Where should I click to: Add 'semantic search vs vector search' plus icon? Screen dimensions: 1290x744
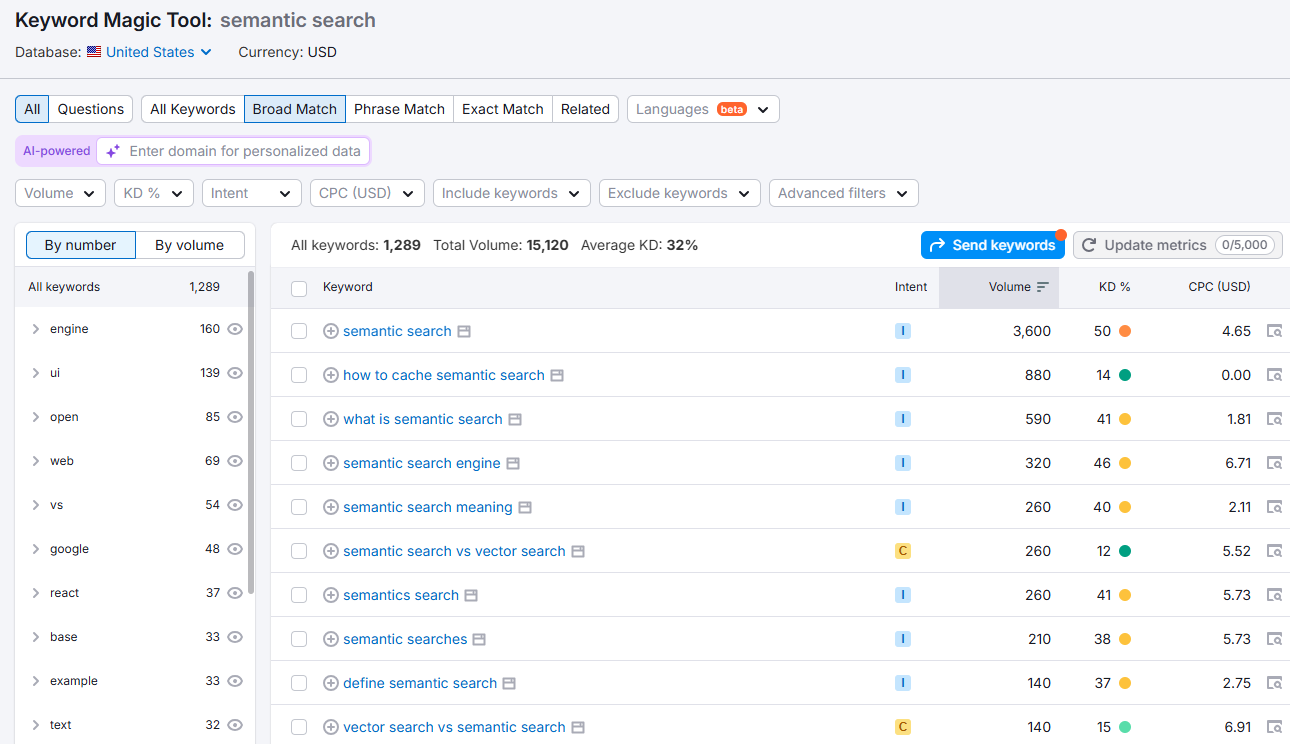coord(331,551)
